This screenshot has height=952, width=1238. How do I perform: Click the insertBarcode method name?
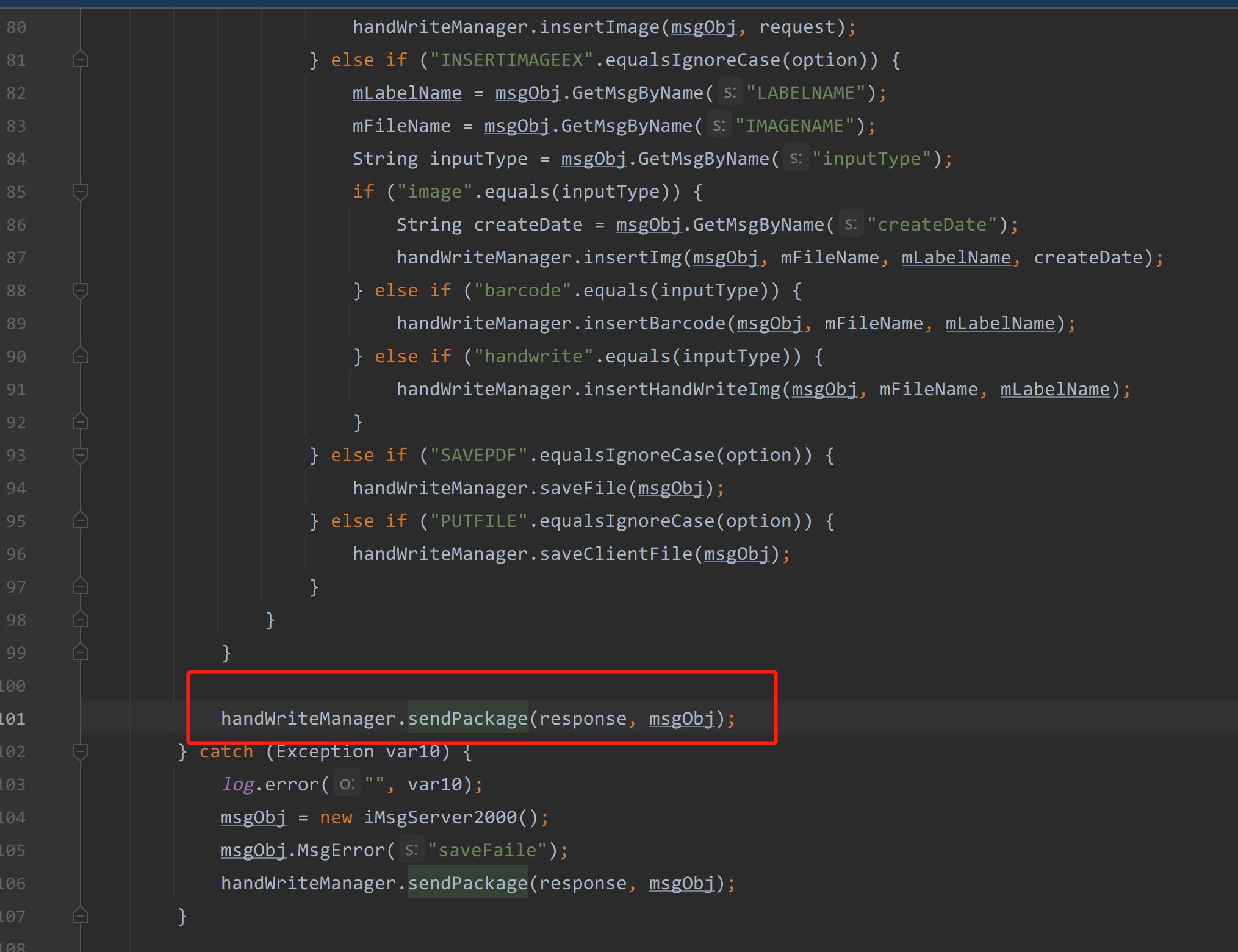coord(653,323)
